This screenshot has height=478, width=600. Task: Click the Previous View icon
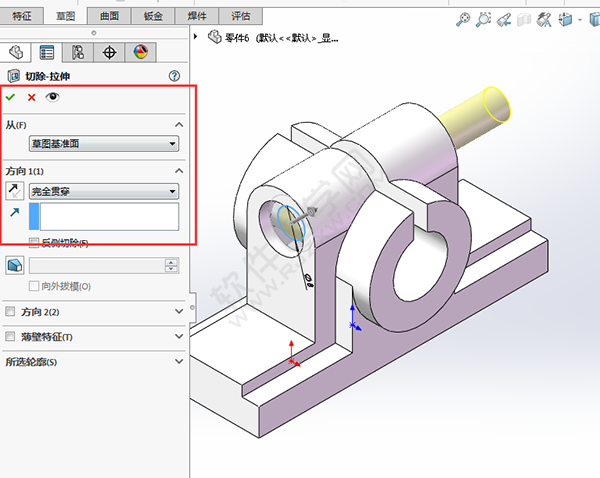click(x=504, y=20)
